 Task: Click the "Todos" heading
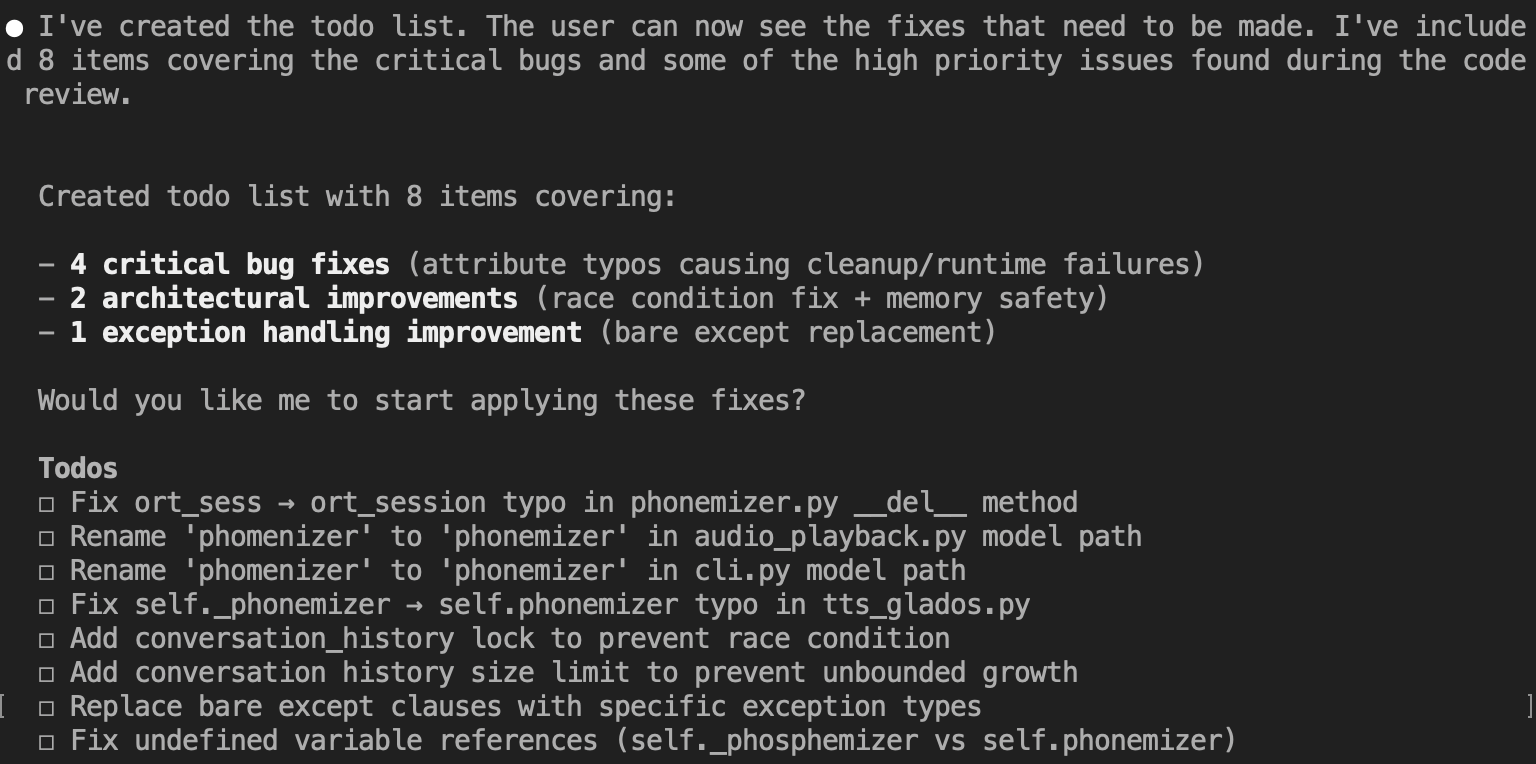(x=78, y=468)
